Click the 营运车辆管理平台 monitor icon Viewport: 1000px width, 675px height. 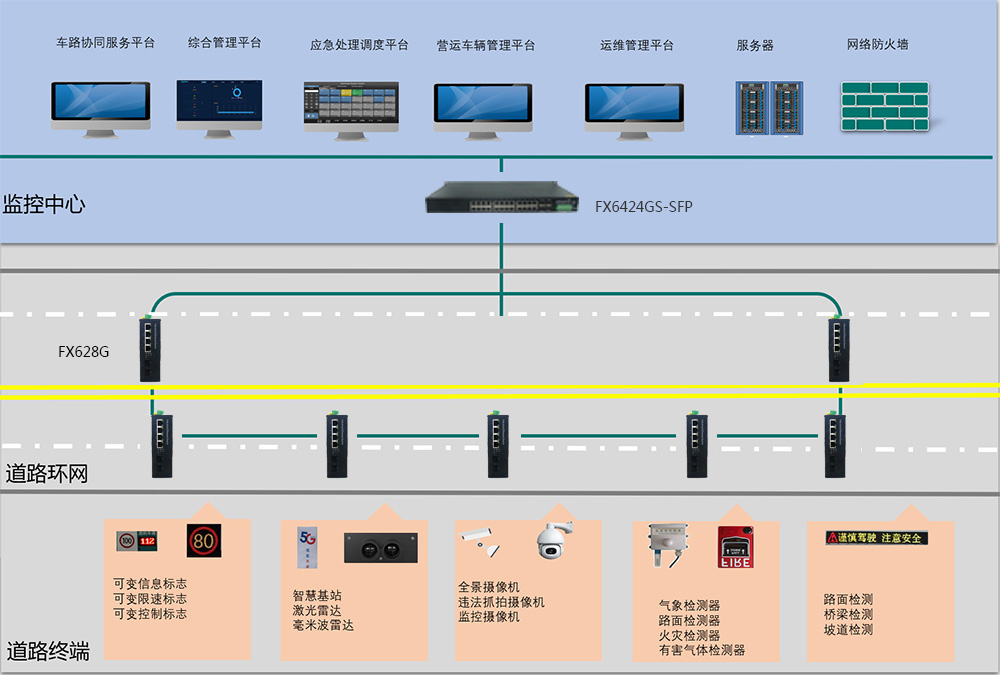tap(483, 107)
